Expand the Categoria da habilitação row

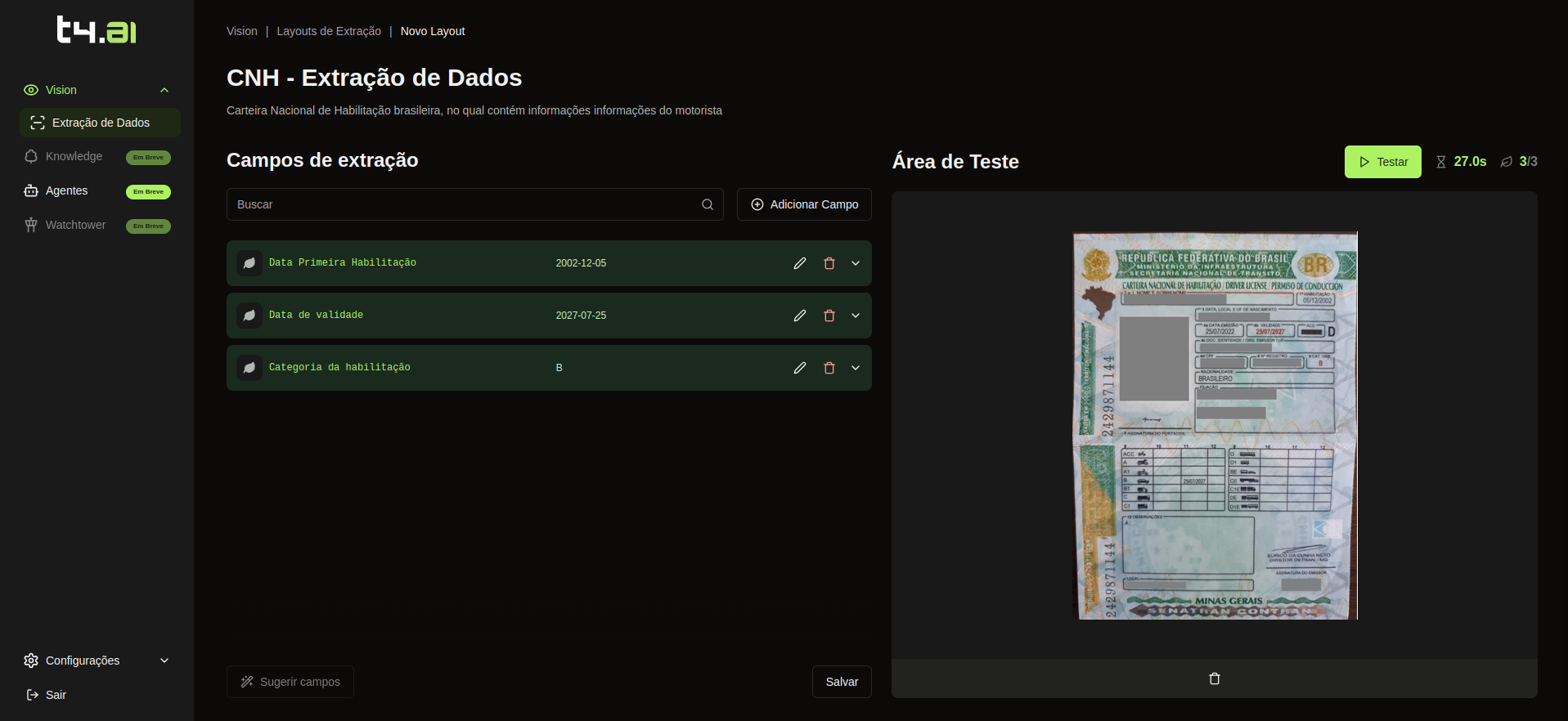[856, 368]
